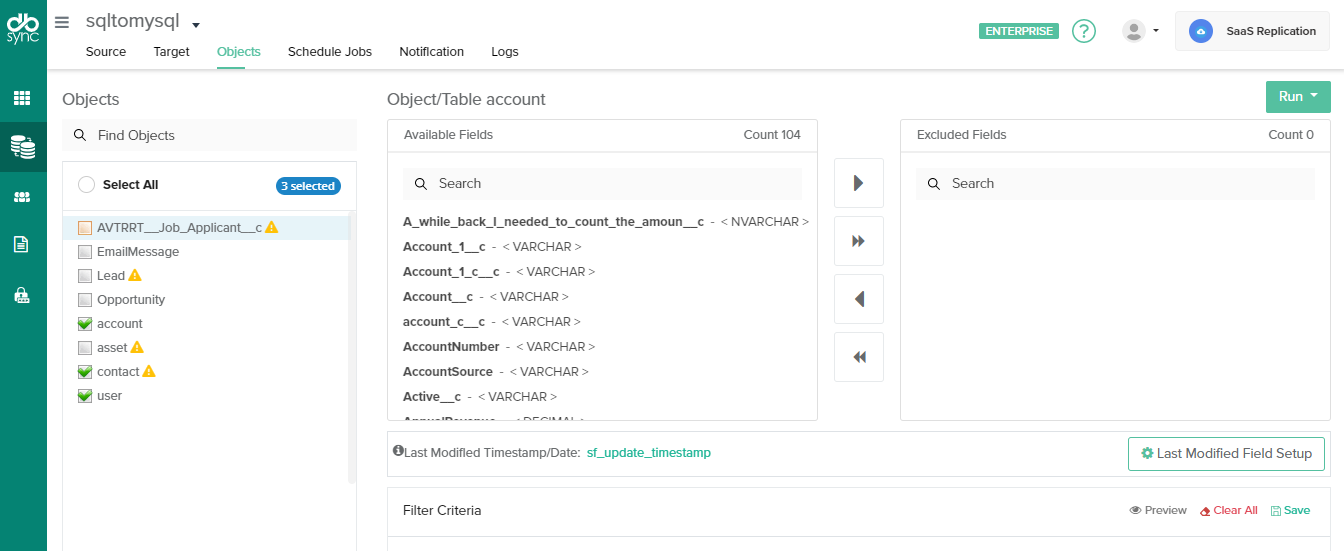Switch to the Schedule Jobs tab
The height and width of the screenshot is (551, 1344).
329,52
